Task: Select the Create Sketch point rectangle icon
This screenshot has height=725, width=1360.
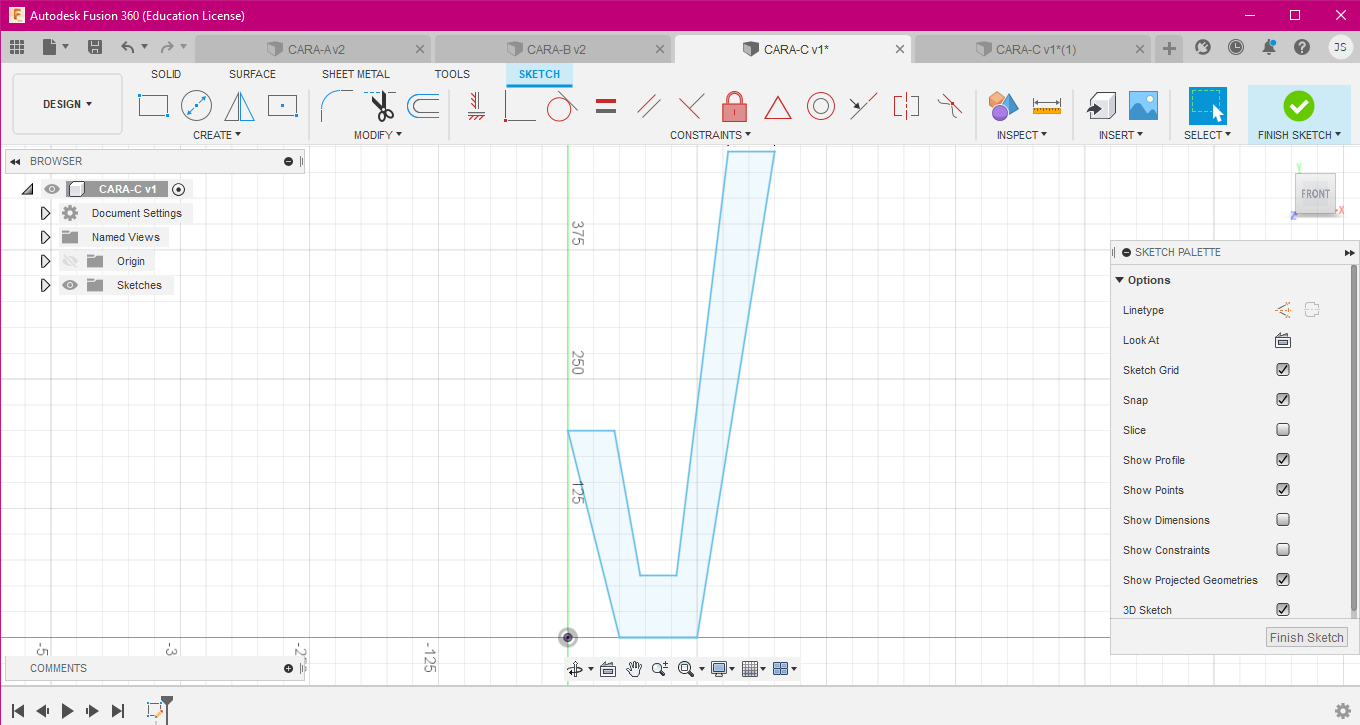Action: pyautogui.click(x=283, y=105)
